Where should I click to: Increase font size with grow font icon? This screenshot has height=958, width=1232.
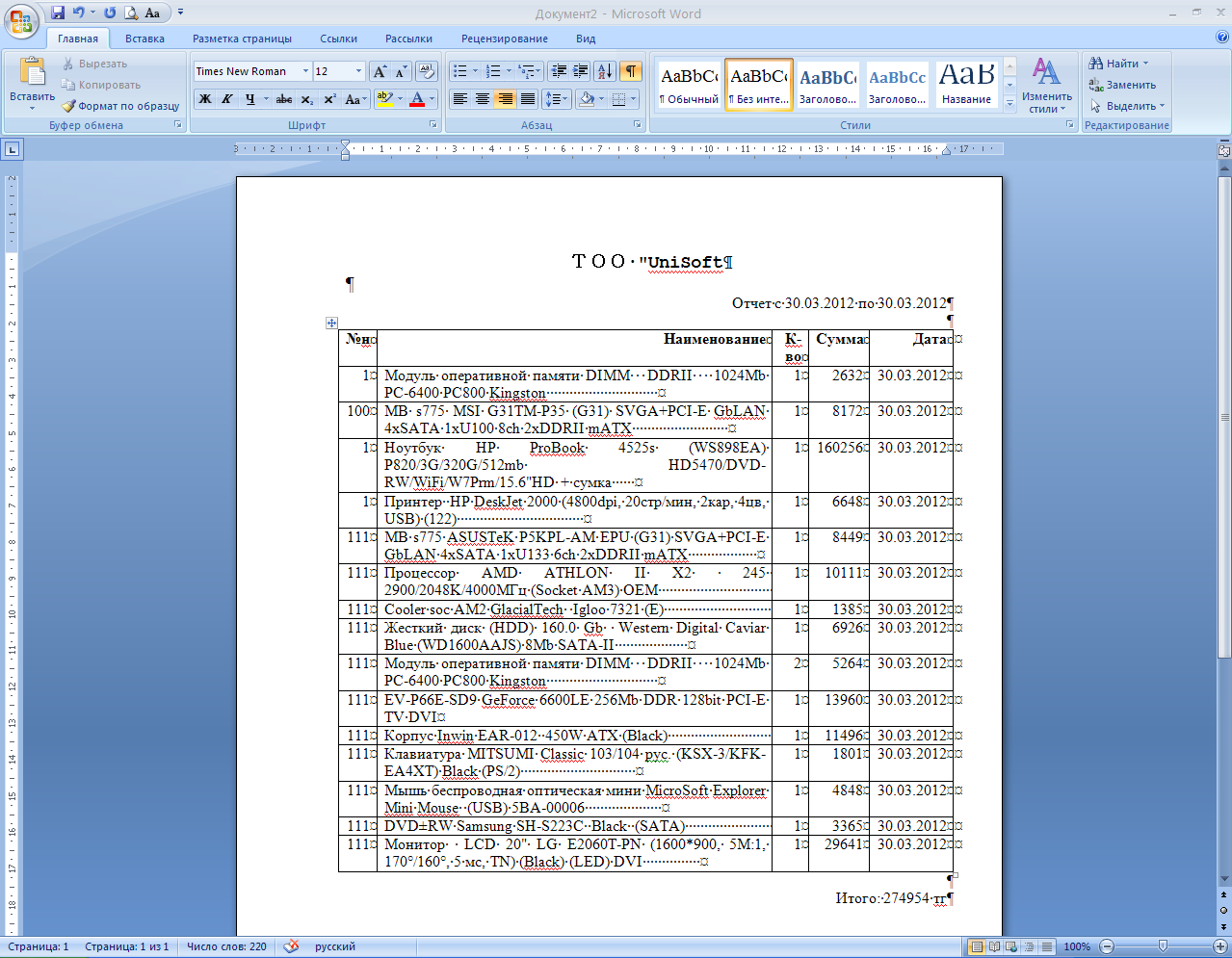click(380, 71)
